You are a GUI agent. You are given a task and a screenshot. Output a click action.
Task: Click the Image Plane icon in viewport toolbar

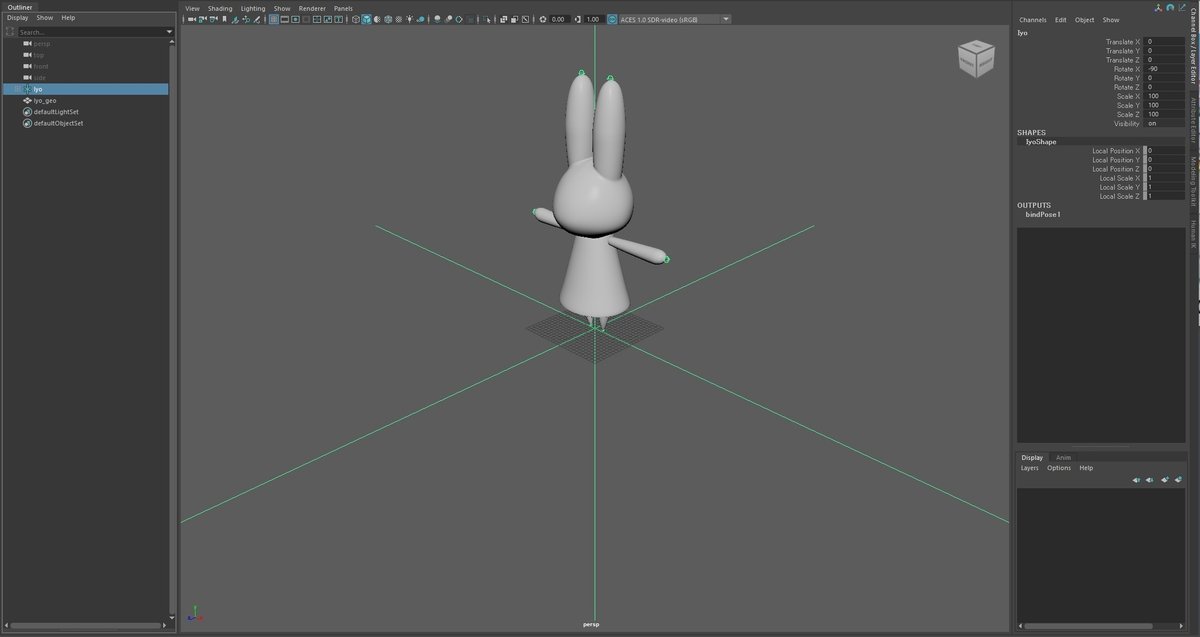[235, 19]
